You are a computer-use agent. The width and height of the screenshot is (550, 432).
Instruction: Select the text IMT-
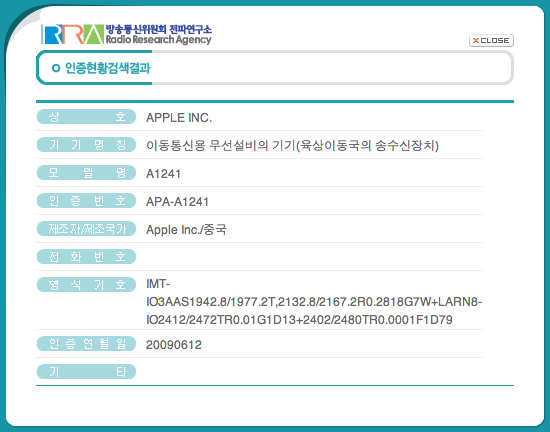[158, 284]
